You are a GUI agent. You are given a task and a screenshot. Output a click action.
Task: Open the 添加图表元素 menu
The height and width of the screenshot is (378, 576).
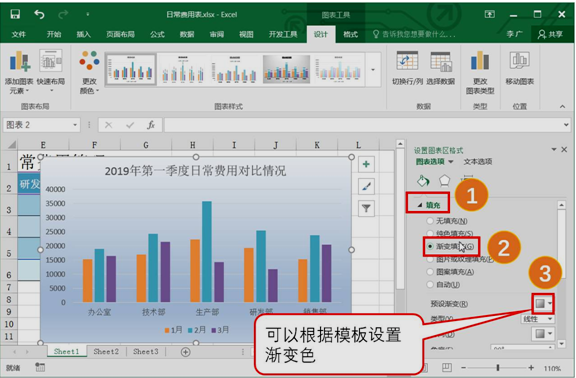tap(19, 72)
